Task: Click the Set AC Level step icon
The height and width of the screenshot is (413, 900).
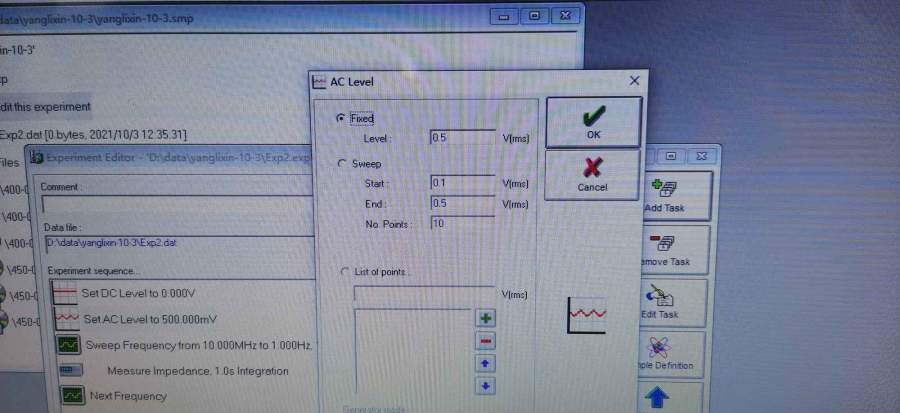Action: click(67, 319)
